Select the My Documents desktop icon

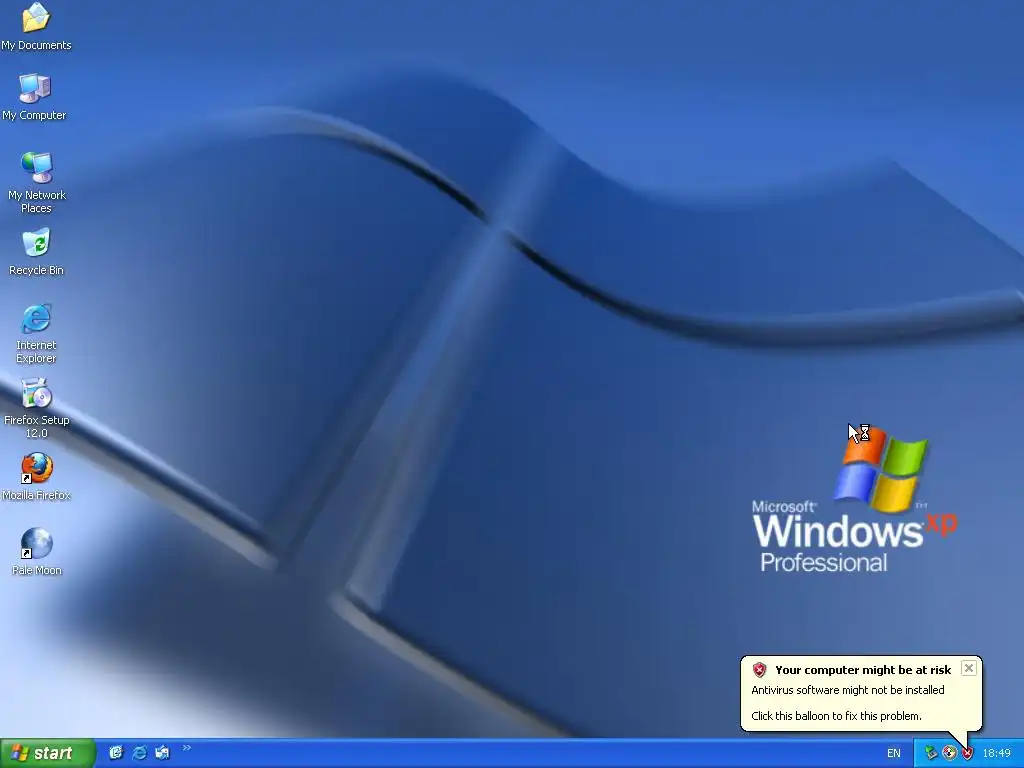[36, 26]
